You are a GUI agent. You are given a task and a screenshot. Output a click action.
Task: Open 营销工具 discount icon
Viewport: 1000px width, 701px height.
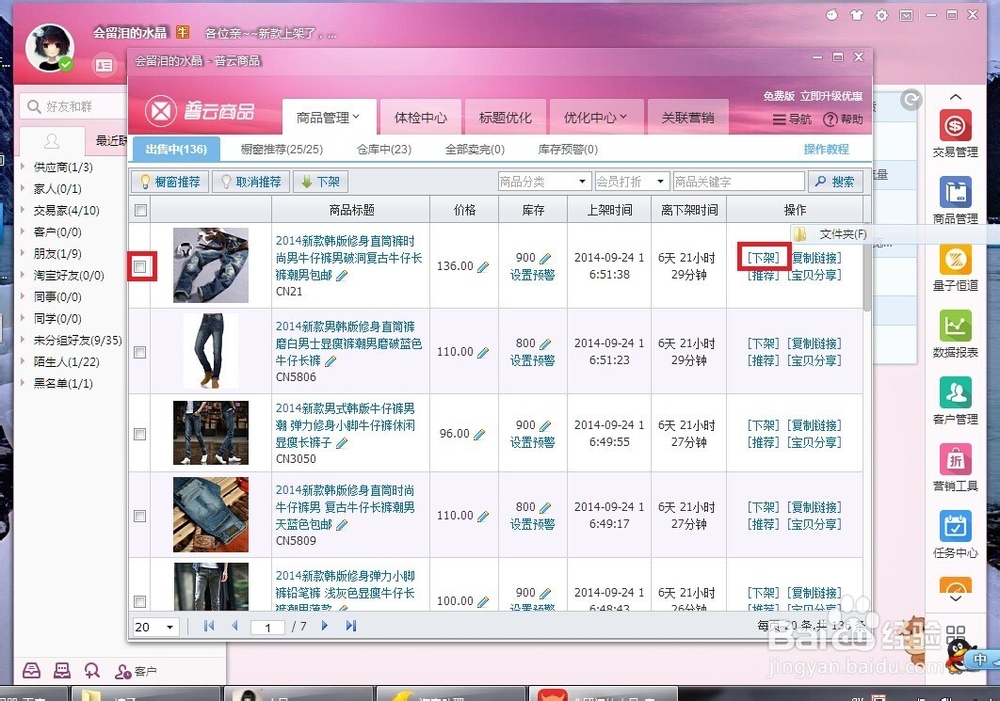point(955,459)
